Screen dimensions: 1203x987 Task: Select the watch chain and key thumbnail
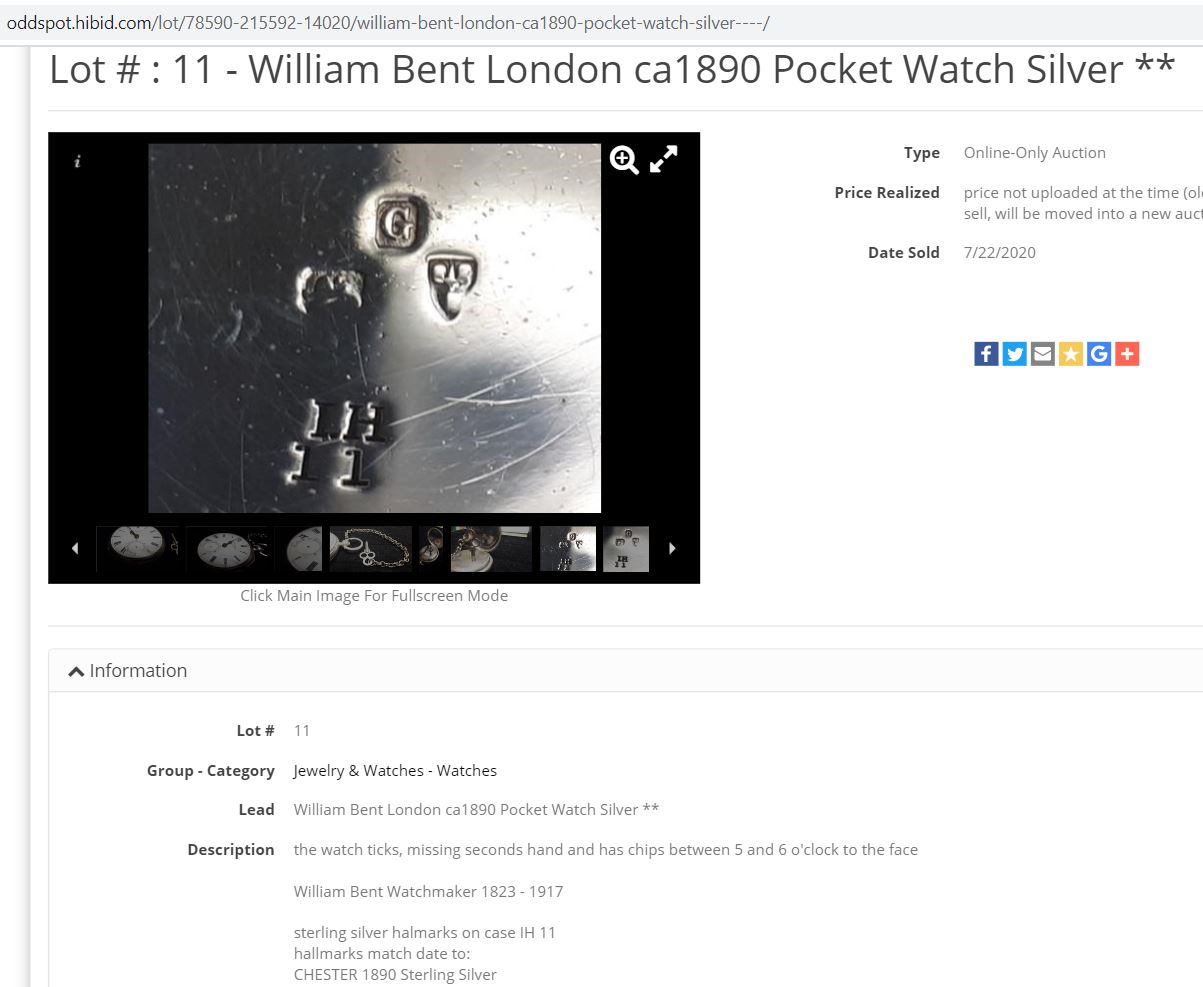point(371,549)
